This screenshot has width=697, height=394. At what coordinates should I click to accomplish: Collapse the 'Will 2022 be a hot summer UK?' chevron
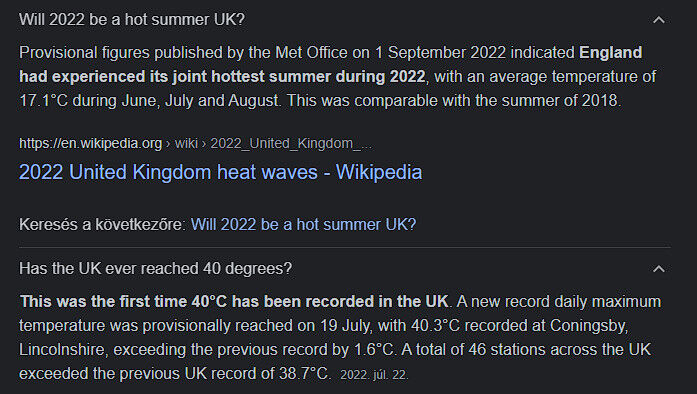tap(659, 20)
